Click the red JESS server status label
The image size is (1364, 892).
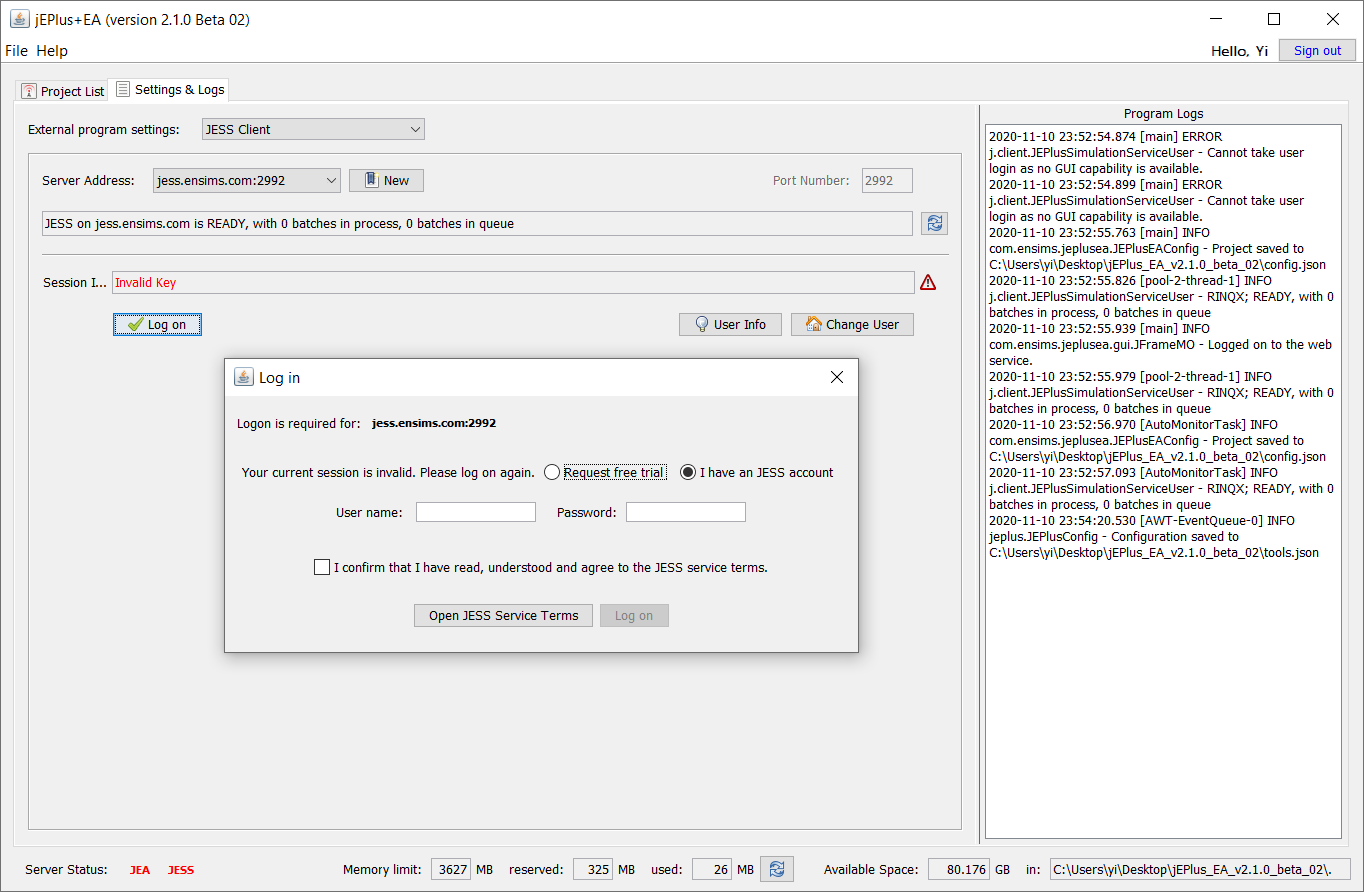[x=181, y=869]
